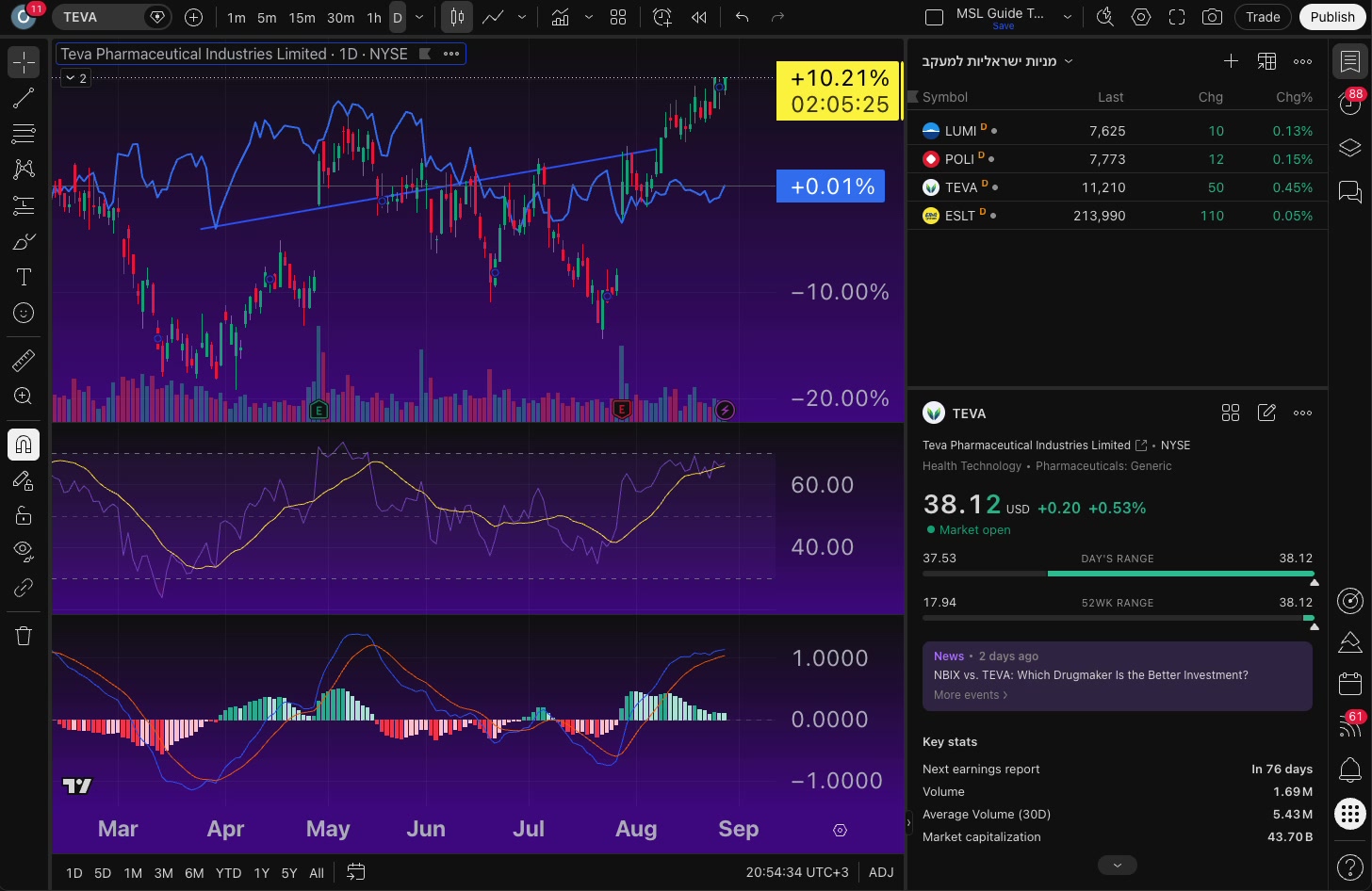Toggle magnet mode for drawings
Screen dimensions: 1372x891
(x=24, y=444)
